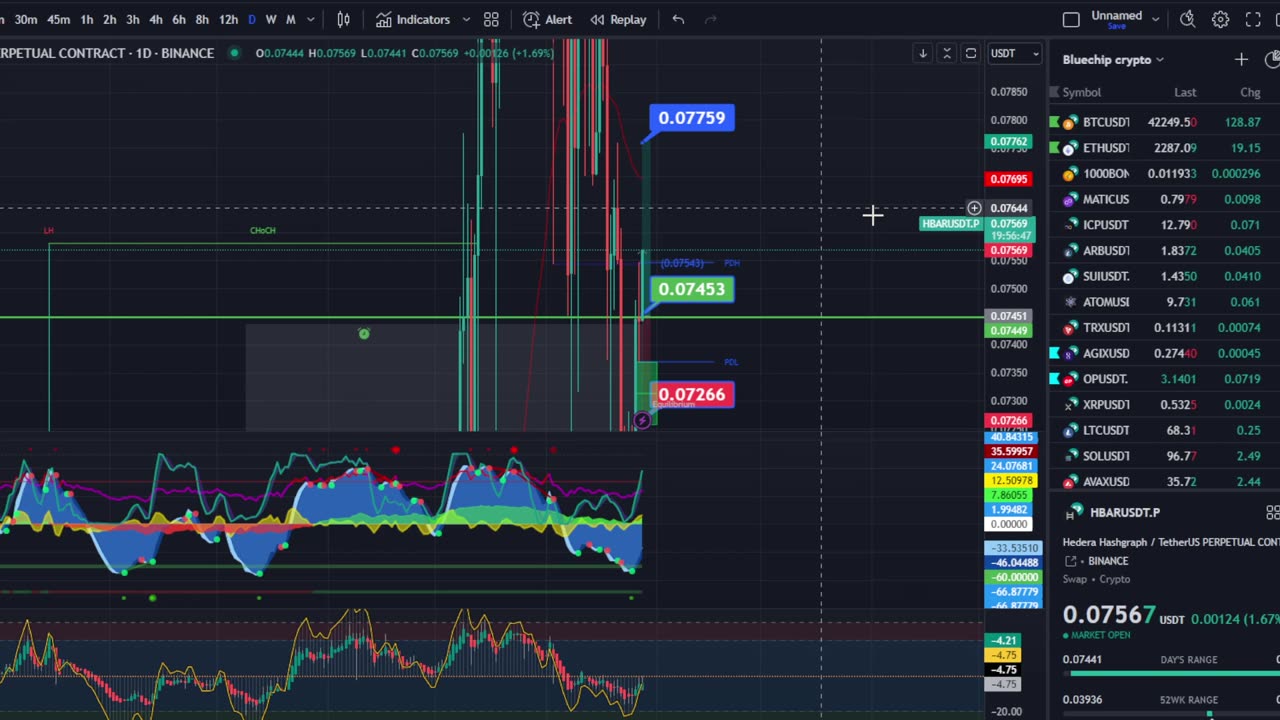Open the layout setup square icon
Image resolution: width=1280 pixels, height=720 pixels.
[1071, 19]
